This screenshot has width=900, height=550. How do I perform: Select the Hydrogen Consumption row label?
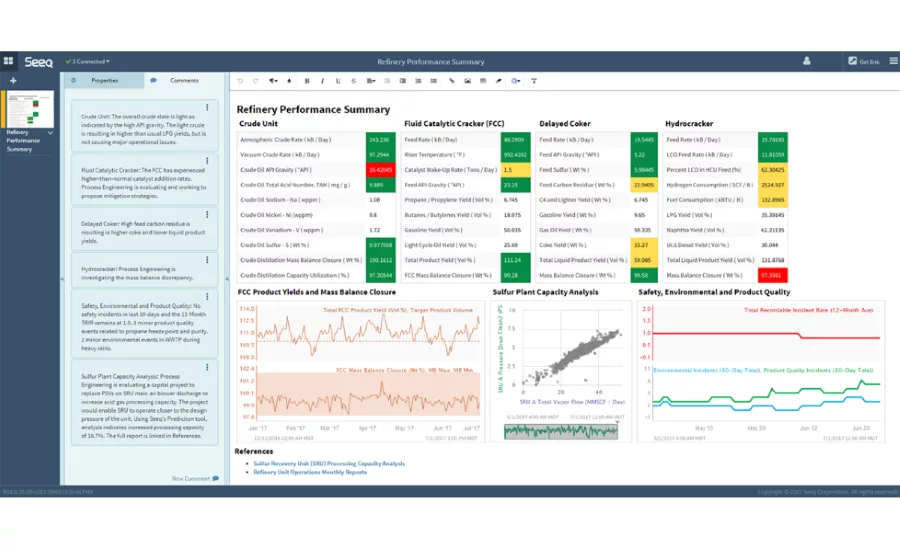pyautogui.click(x=709, y=185)
